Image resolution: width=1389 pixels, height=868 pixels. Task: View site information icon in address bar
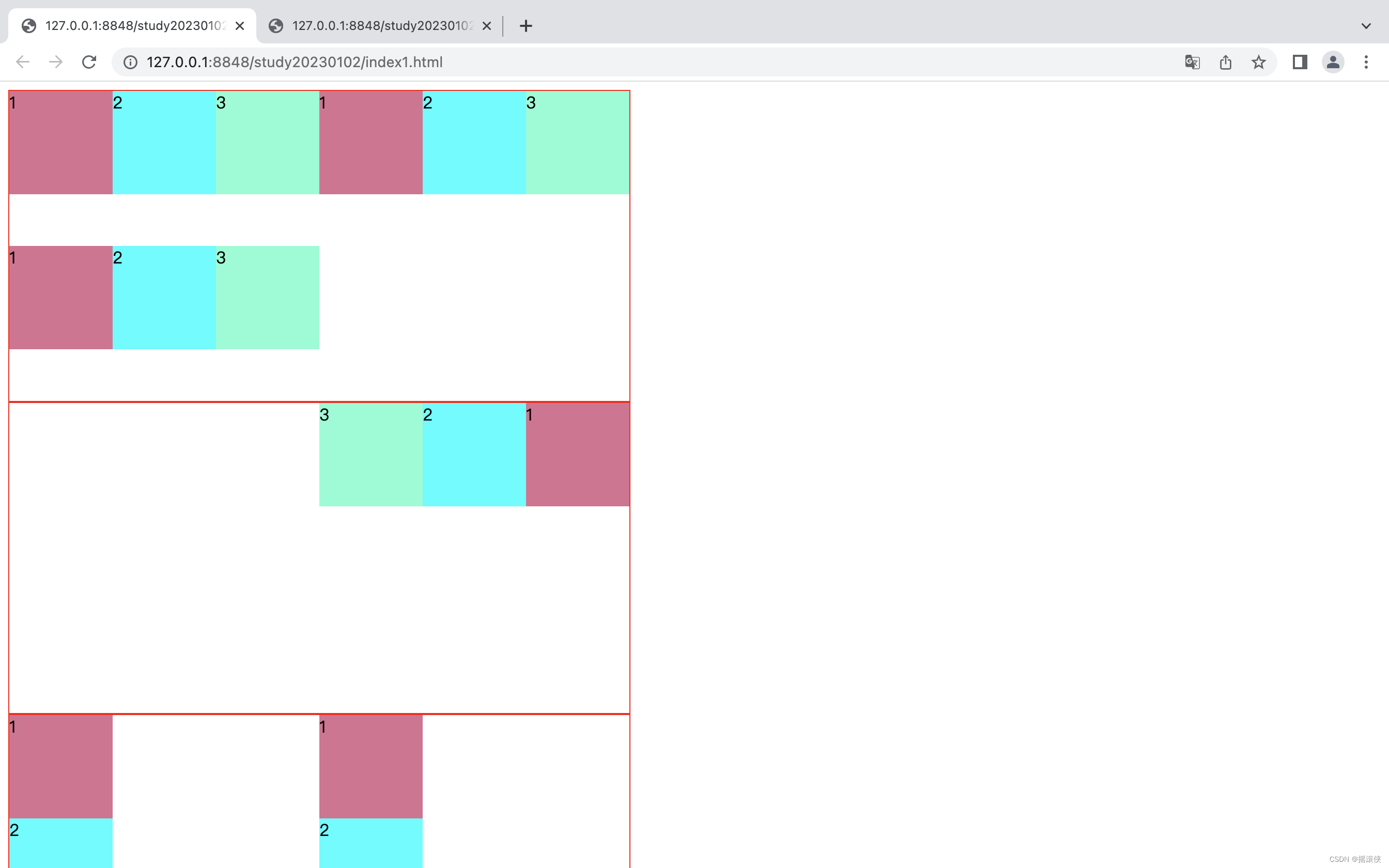pyautogui.click(x=130, y=62)
